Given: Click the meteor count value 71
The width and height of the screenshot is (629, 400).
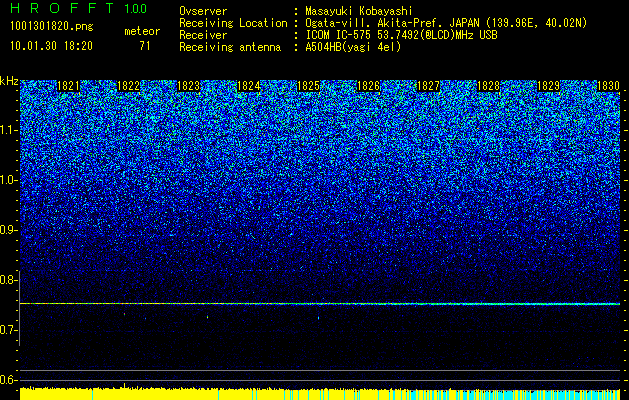Looking at the screenshot, I should [145, 46].
